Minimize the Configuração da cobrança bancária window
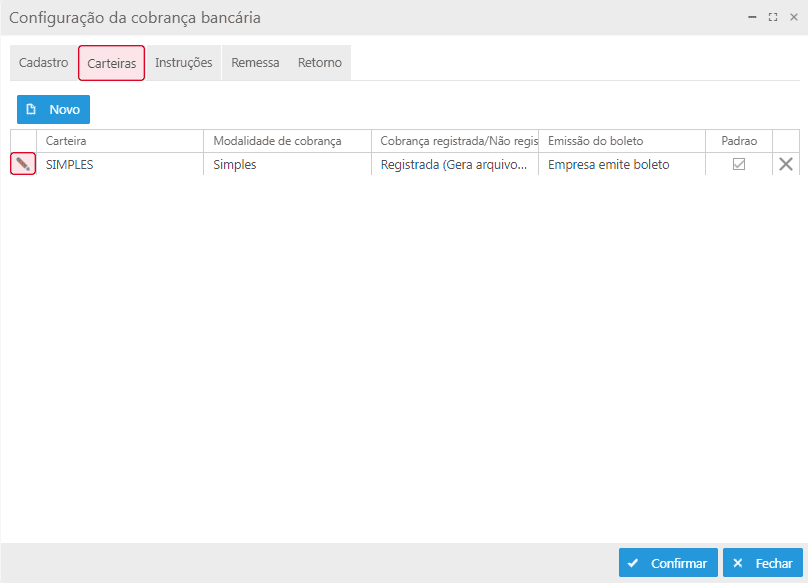Viewport: 808px width, 583px height. click(752, 17)
